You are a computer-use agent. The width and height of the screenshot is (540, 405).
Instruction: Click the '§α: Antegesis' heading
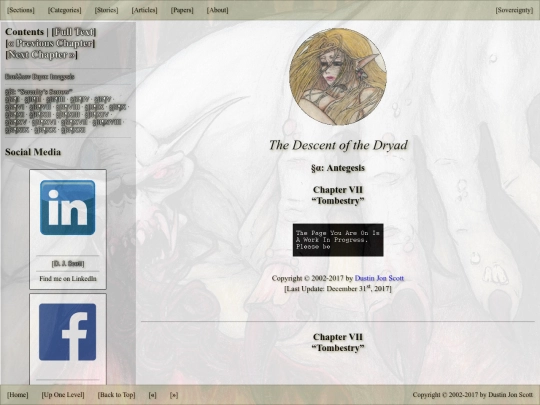click(338, 168)
